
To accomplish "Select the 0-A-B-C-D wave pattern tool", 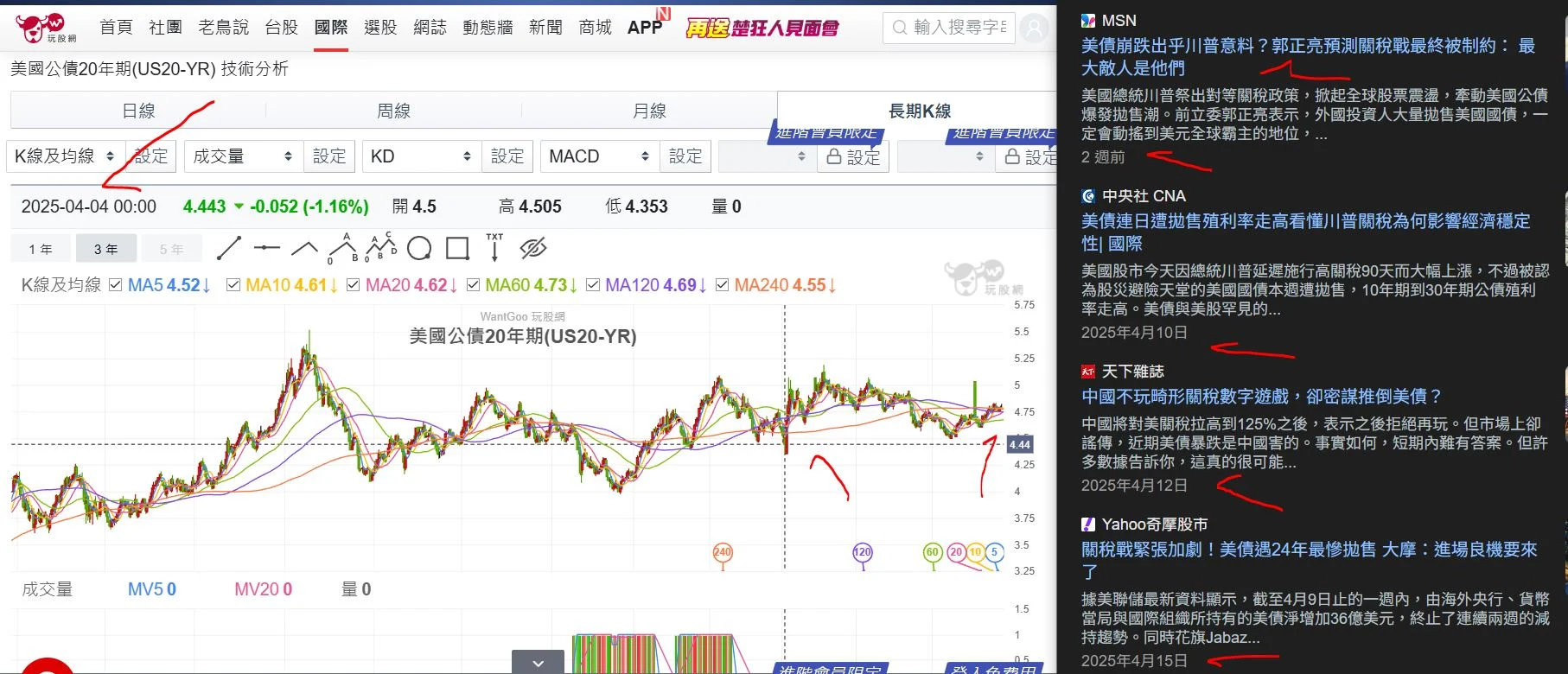I will (381, 247).
